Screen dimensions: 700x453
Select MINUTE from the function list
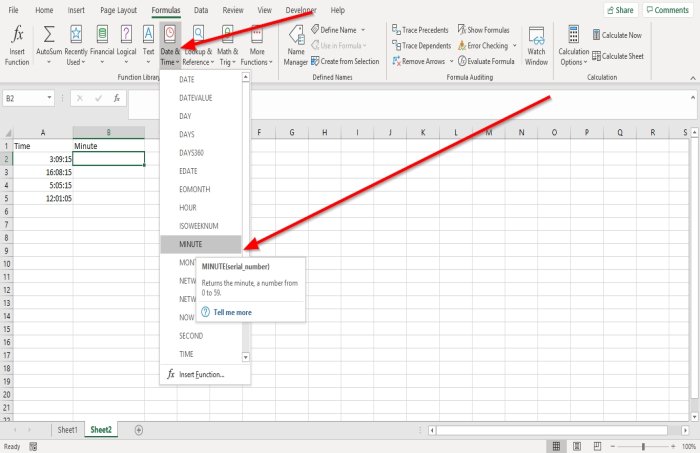point(201,244)
